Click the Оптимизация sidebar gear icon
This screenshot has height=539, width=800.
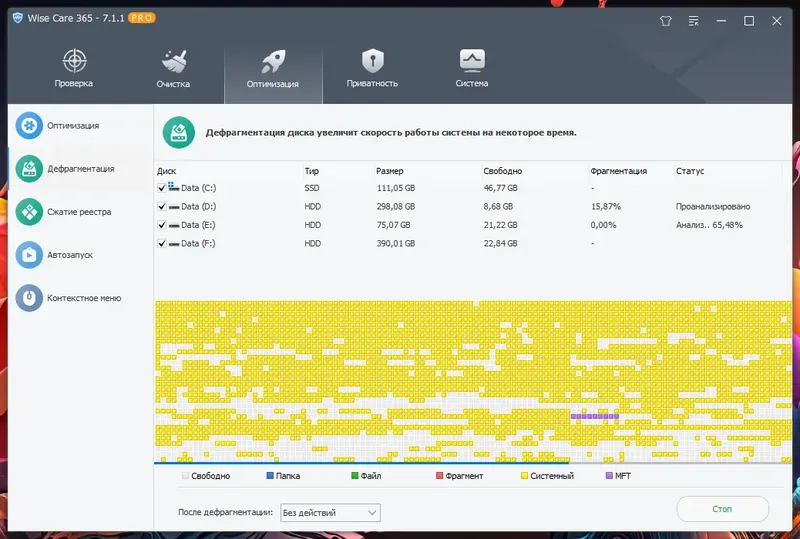coord(29,126)
